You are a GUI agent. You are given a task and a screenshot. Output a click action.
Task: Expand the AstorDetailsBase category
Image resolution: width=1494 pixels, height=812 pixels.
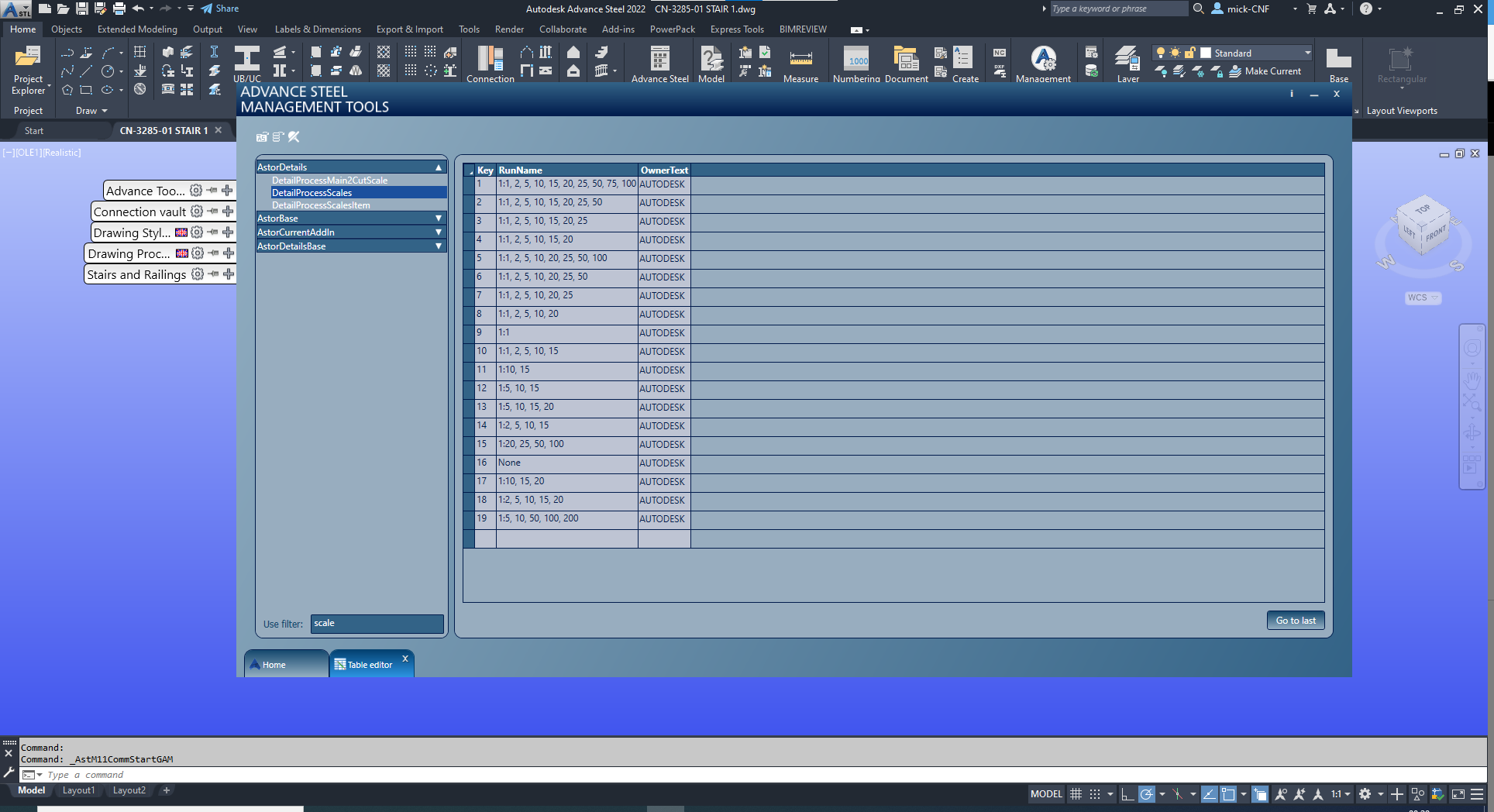[x=439, y=246]
